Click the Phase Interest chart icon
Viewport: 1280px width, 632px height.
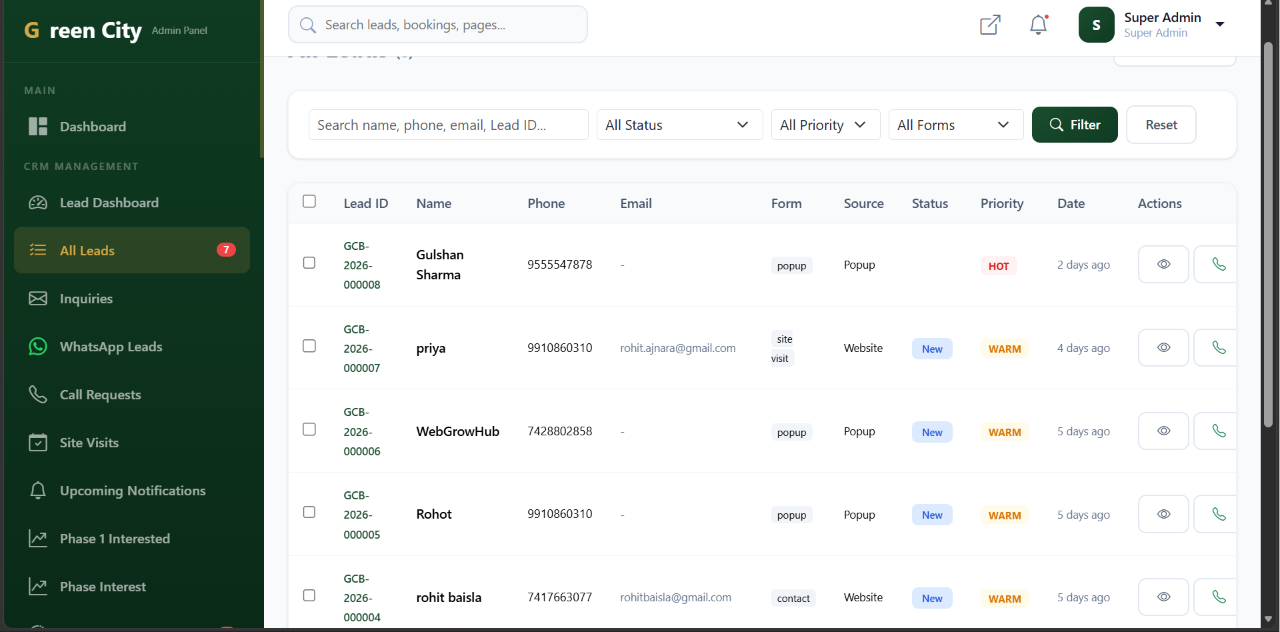tap(38, 586)
